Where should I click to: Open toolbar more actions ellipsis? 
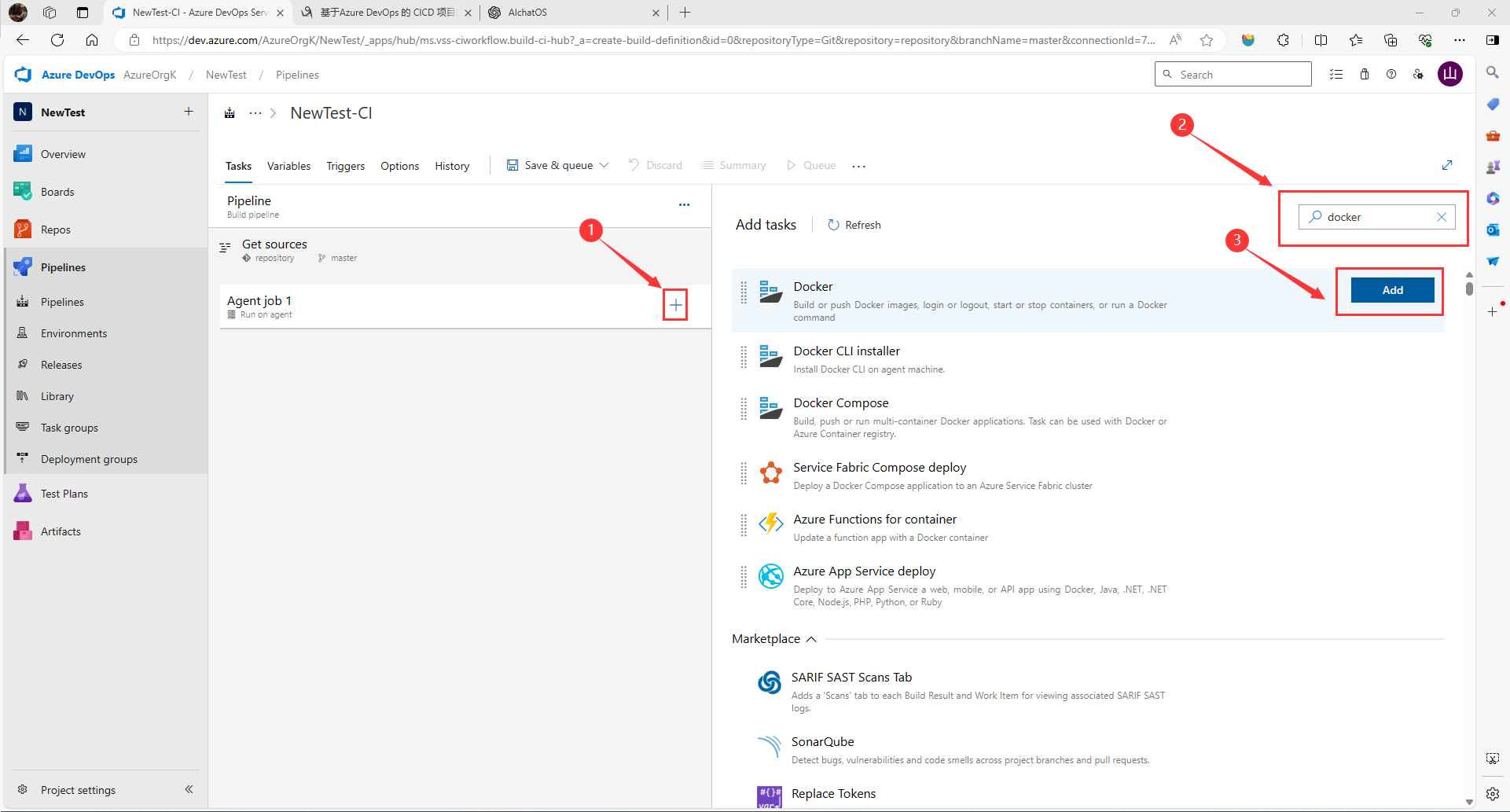[x=858, y=166]
